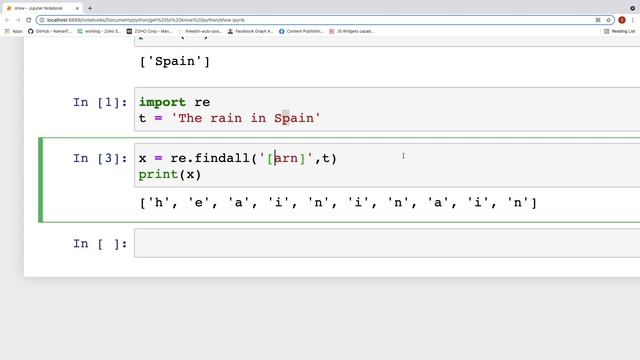Screen dimensions: 640x360
Task: Open the Reading List button
Action: (619, 31)
